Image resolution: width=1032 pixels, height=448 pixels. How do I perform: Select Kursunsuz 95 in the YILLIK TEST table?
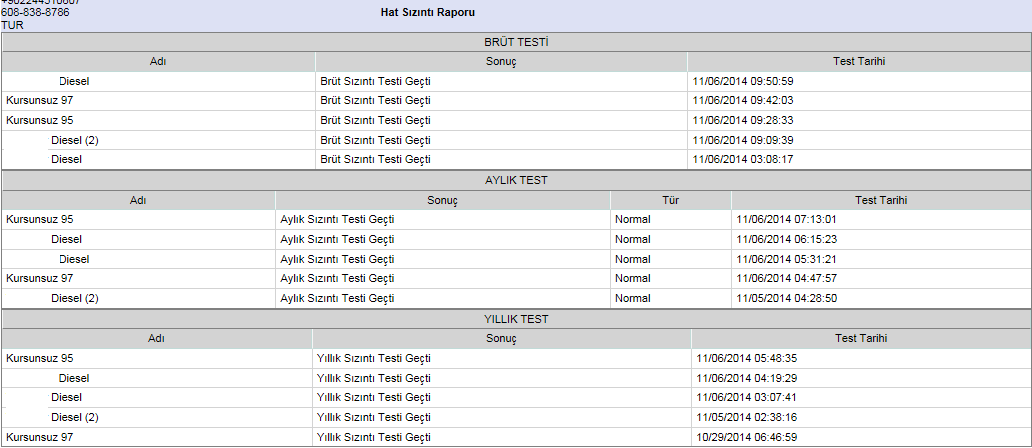coord(40,358)
